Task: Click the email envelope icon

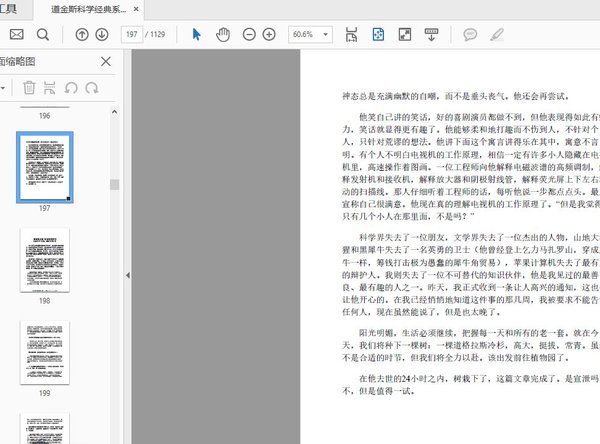Action: point(16,35)
